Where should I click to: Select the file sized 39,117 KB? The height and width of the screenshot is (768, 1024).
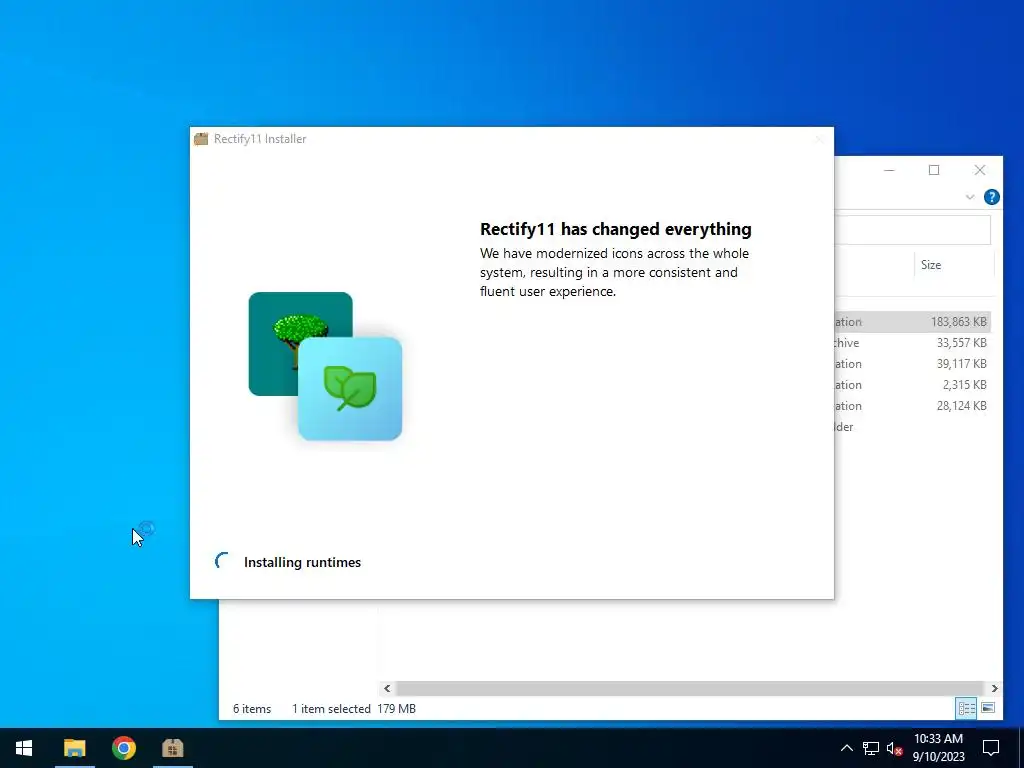coord(912,364)
